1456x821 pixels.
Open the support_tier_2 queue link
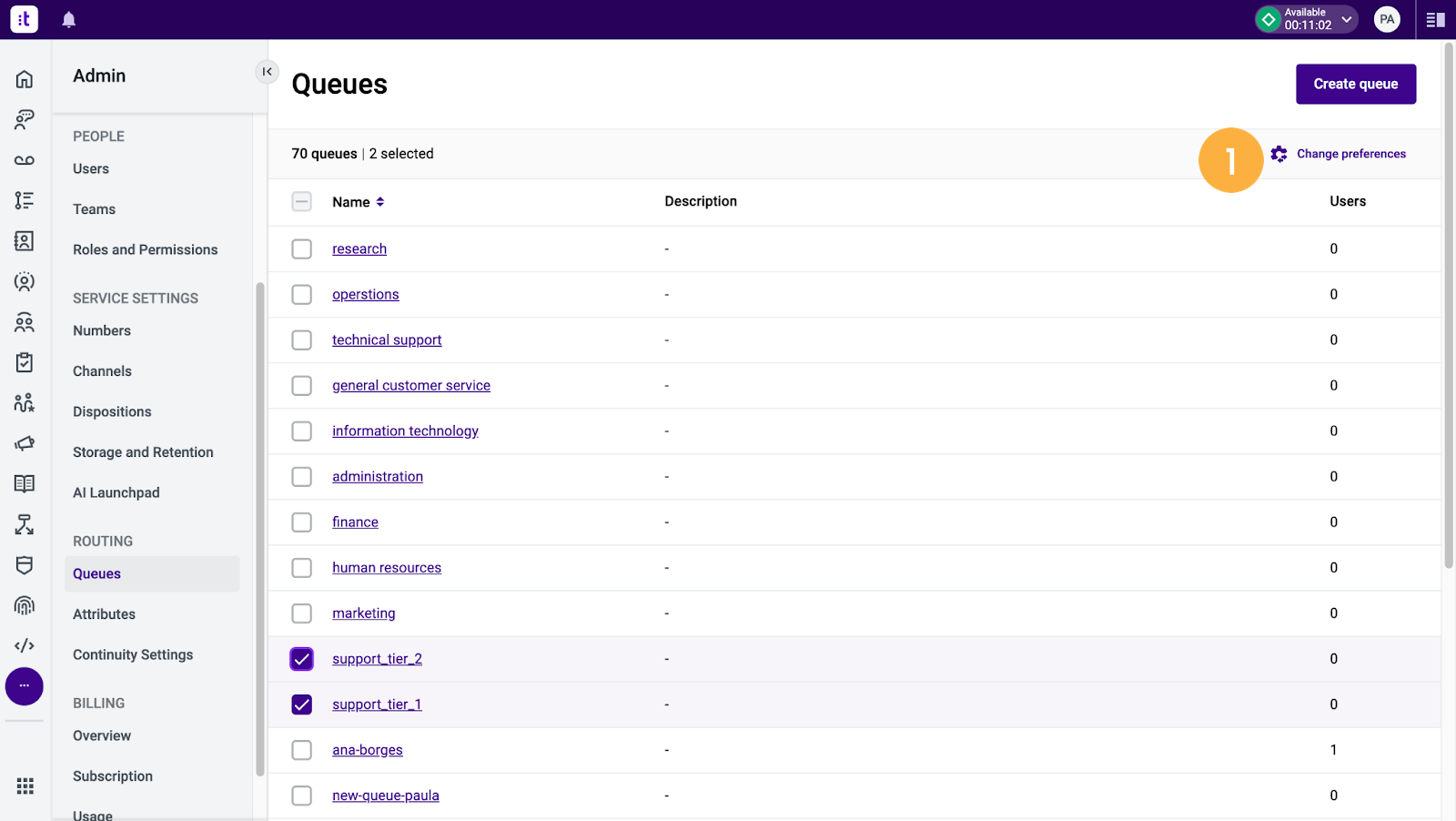click(x=377, y=659)
